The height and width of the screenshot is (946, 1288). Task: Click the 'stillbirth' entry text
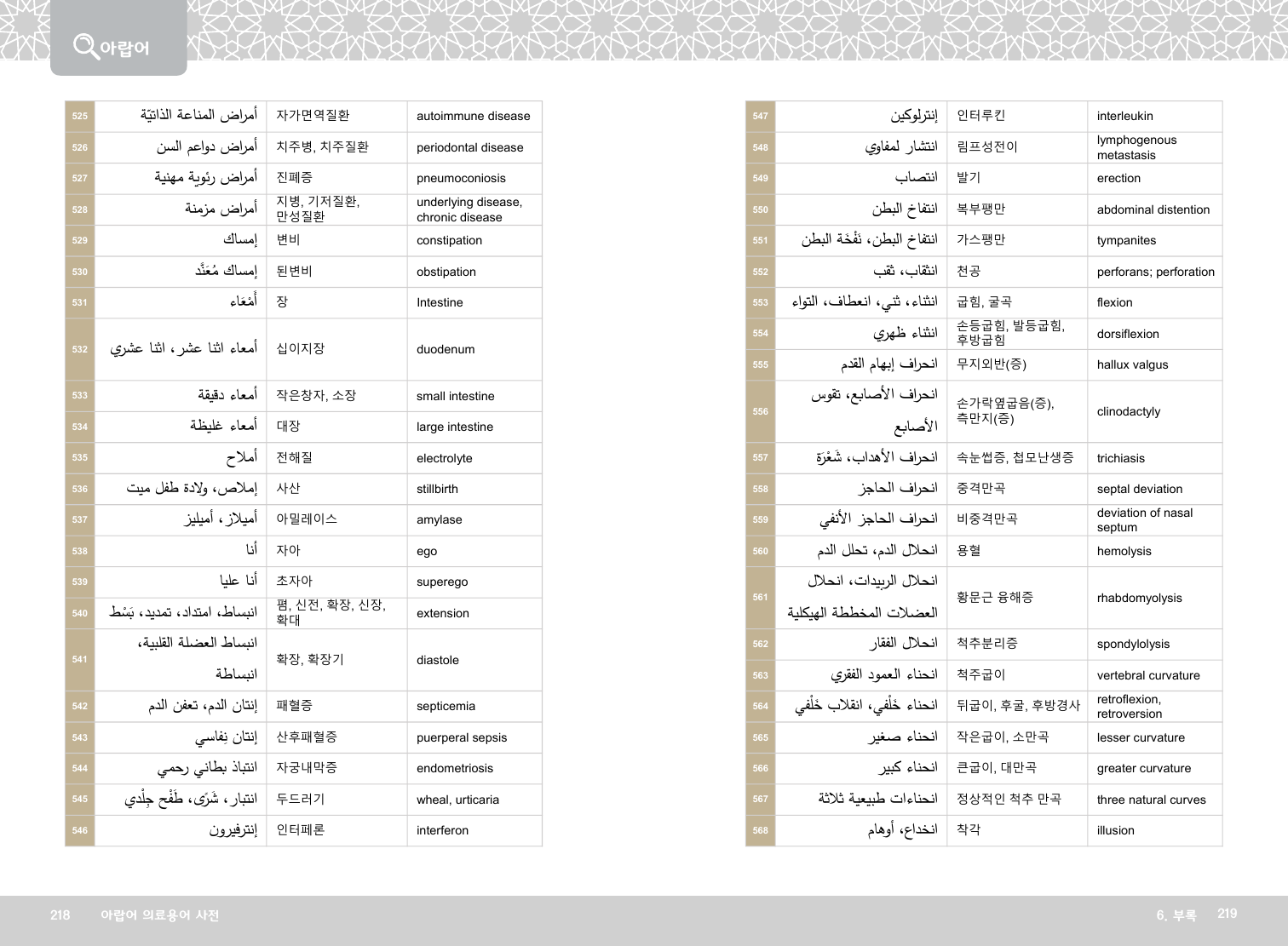pos(437,489)
